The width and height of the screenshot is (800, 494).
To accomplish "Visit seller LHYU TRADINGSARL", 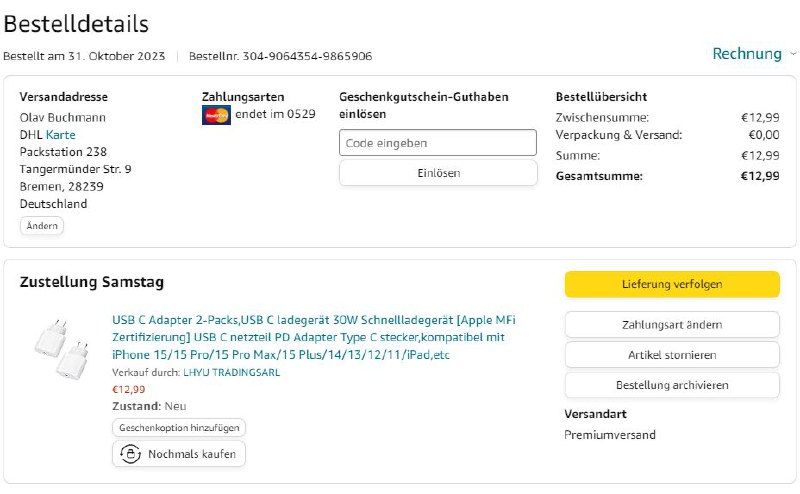I will coord(232,372).
